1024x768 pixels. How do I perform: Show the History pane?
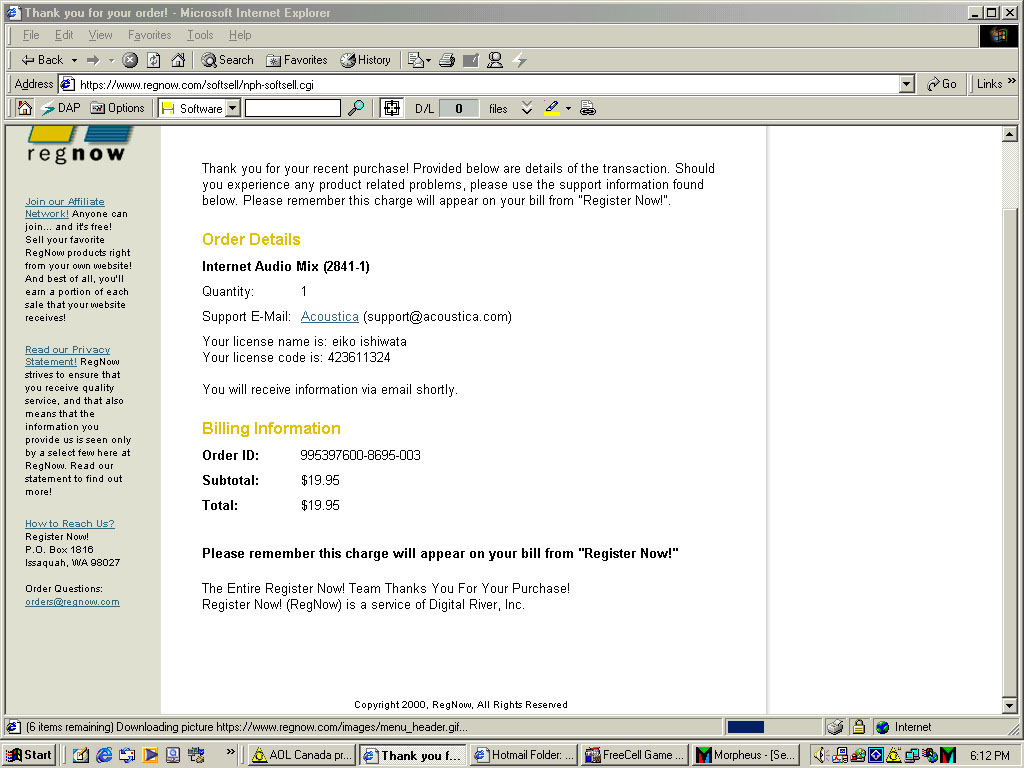click(x=365, y=60)
